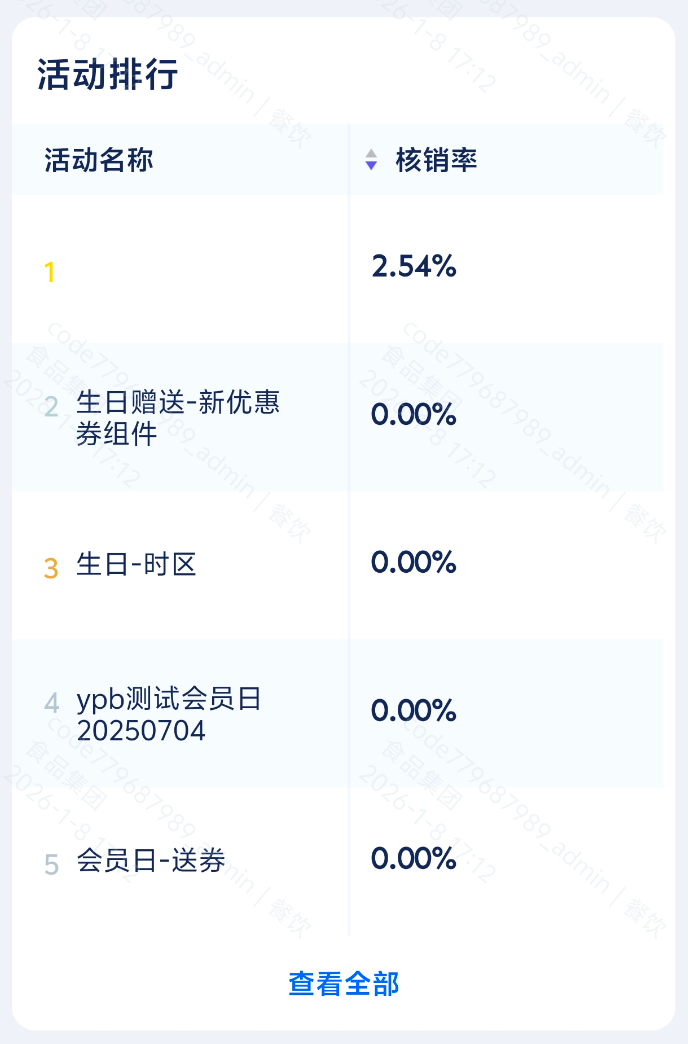Click the 2.54% redemption rate value
Screen dimensions: 688x1044
click(x=414, y=267)
